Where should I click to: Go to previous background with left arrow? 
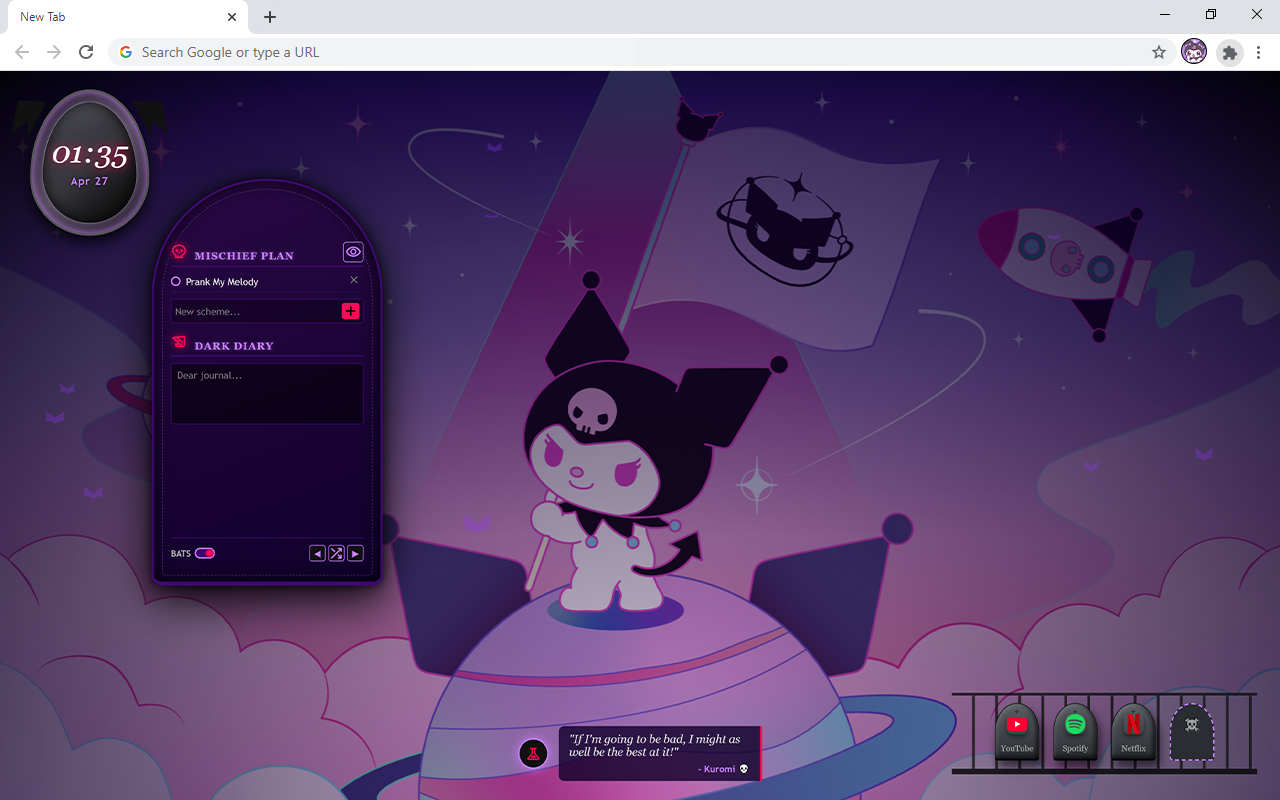[x=317, y=553]
